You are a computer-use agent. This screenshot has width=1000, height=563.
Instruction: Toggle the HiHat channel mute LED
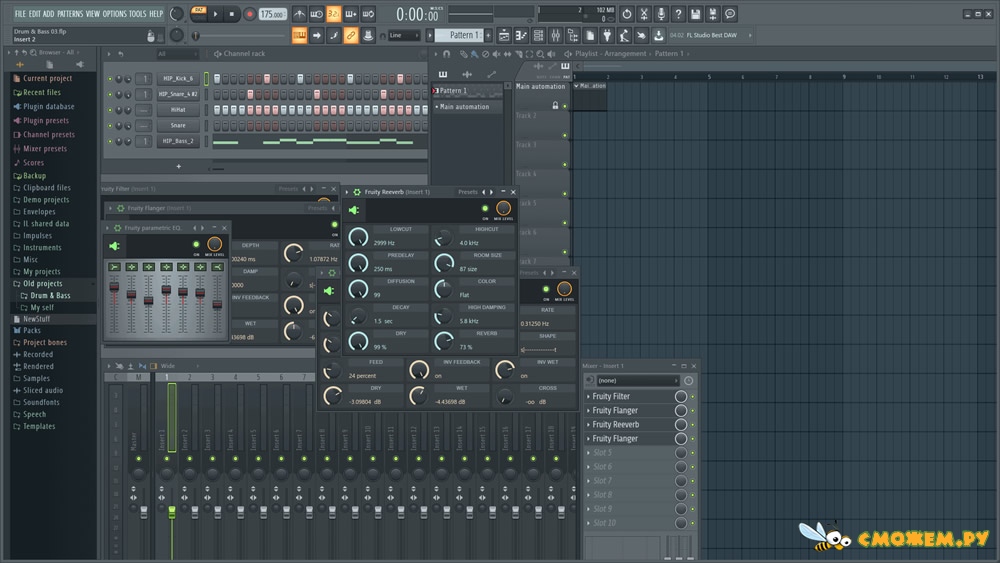pyautogui.click(x=110, y=110)
